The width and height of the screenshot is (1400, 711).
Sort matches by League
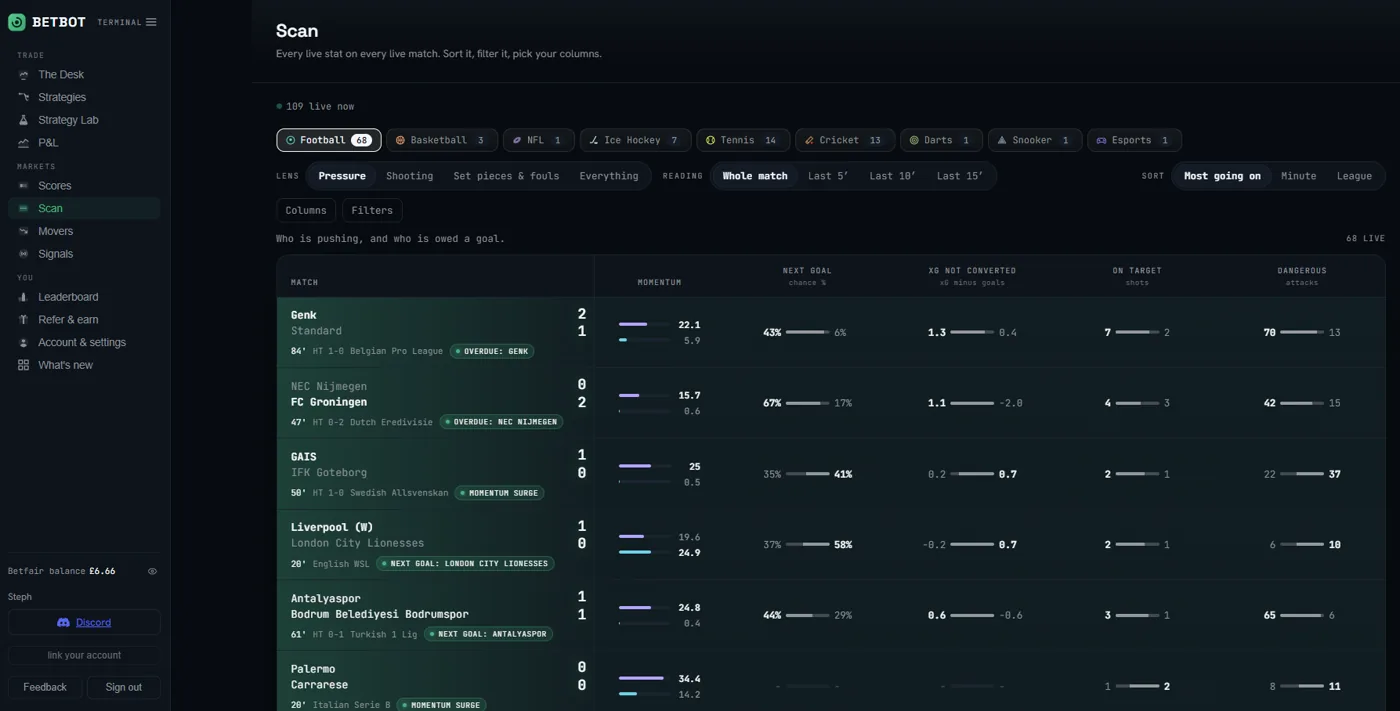click(x=1354, y=176)
